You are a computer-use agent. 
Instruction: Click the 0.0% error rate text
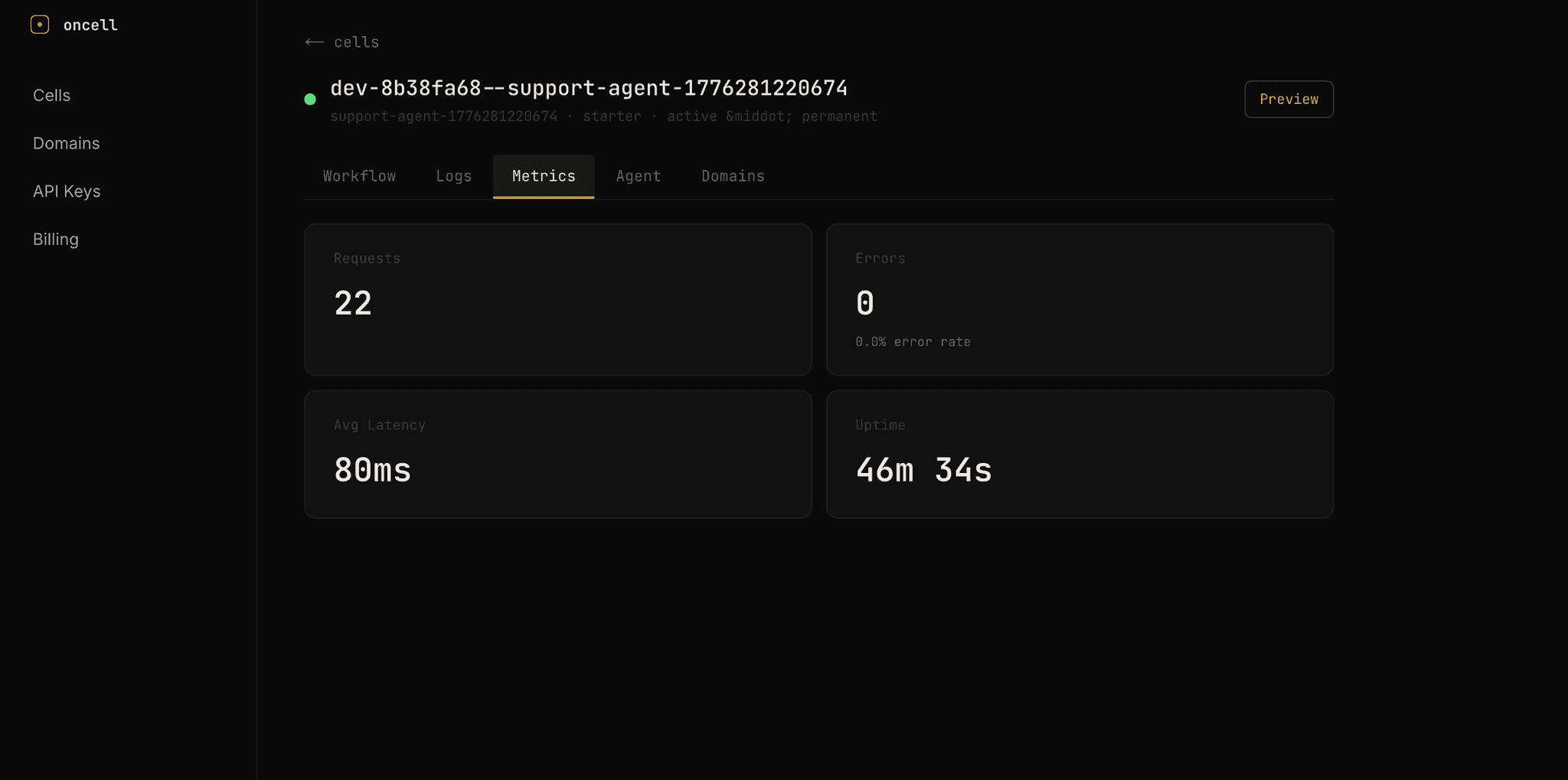[913, 342]
